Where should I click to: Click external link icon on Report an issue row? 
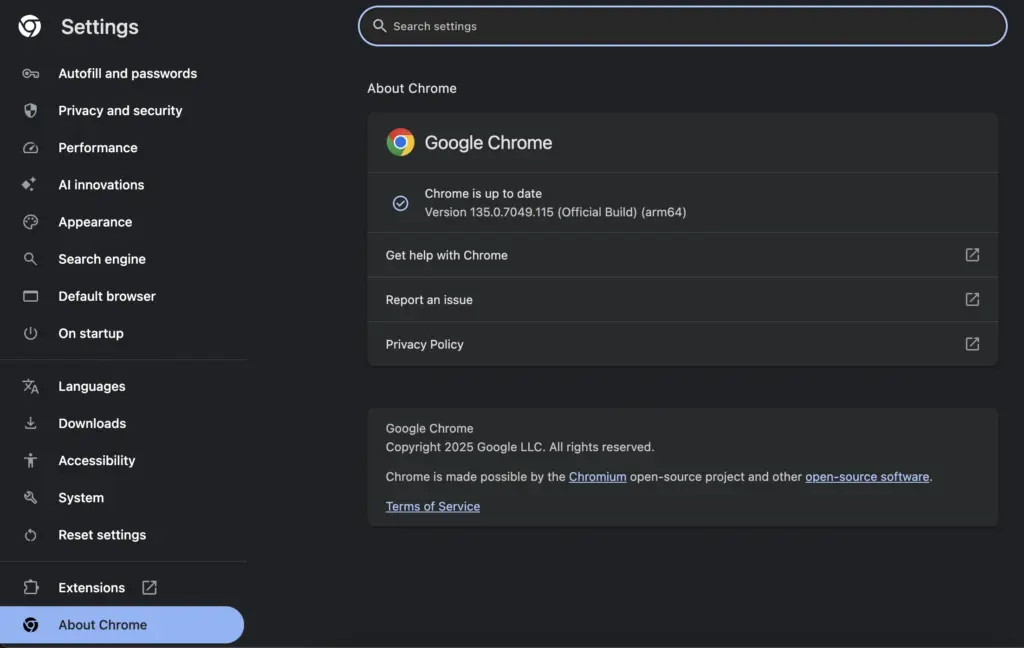pos(972,299)
